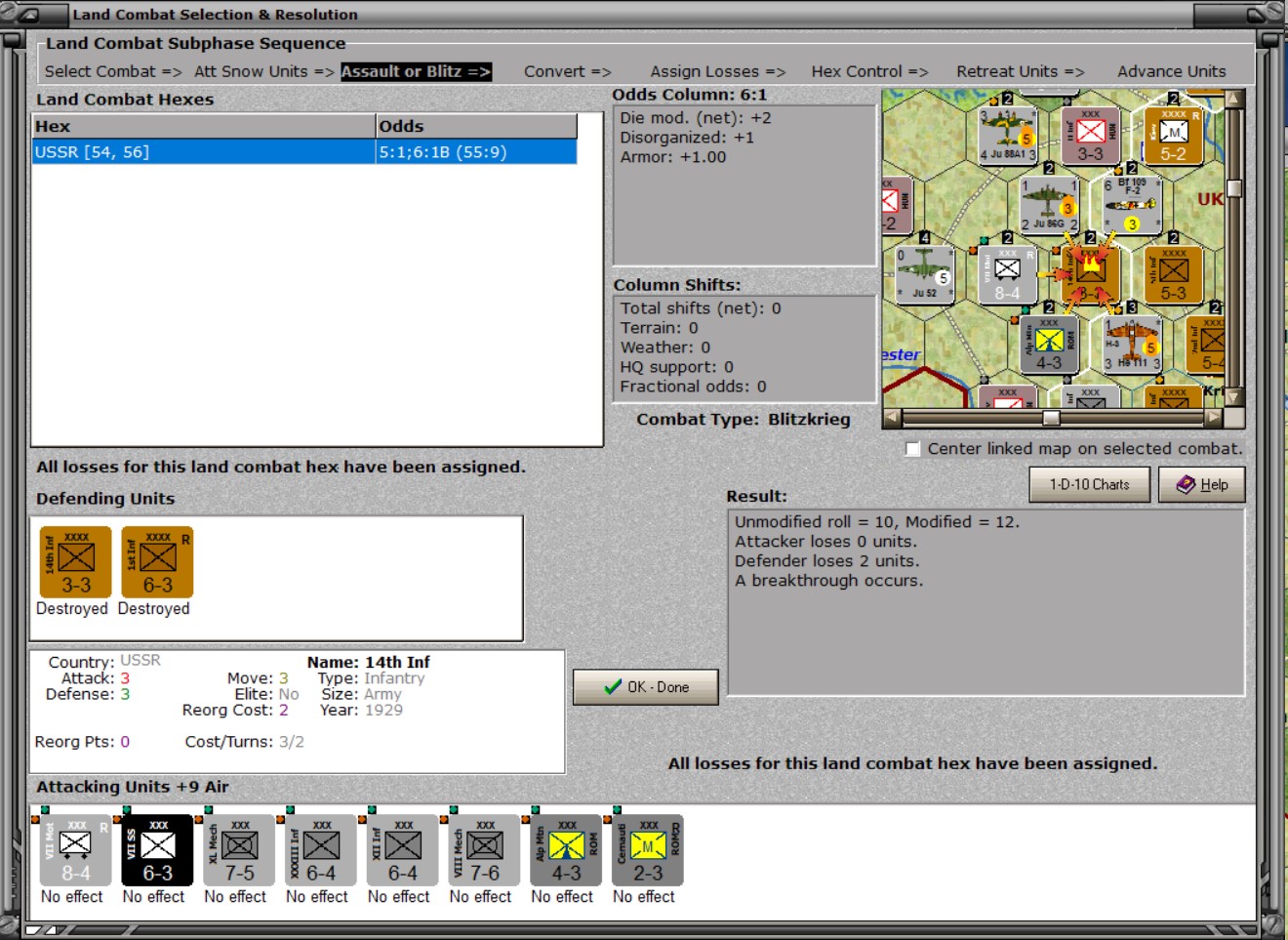Image resolution: width=1288 pixels, height=940 pixels.
Task: Click the Select Combat subphase step
Action: click(x=113, y=71)
